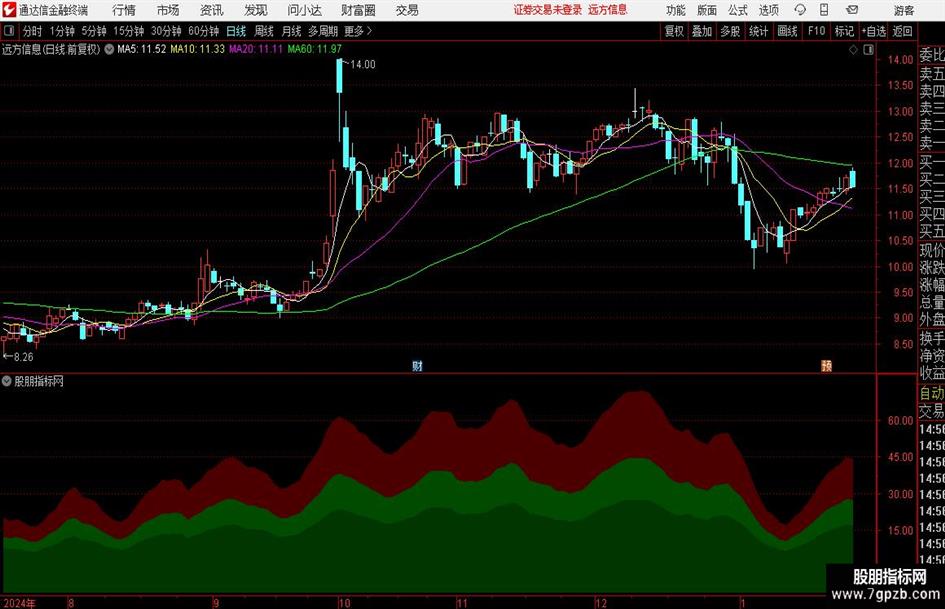Click the 复权 button
Viewport: 945px width, 609px height.
[674, 31]
